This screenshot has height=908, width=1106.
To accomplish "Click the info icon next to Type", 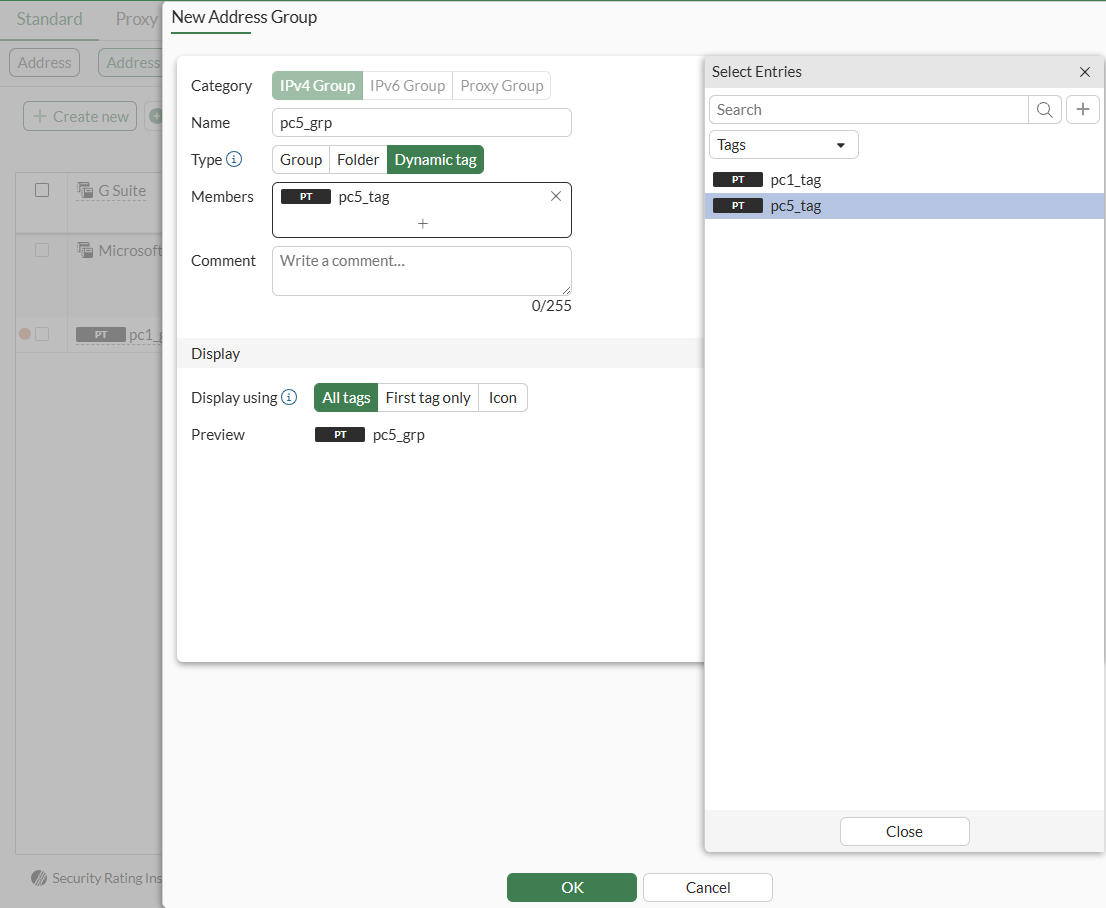I will [x=234, y=159].
